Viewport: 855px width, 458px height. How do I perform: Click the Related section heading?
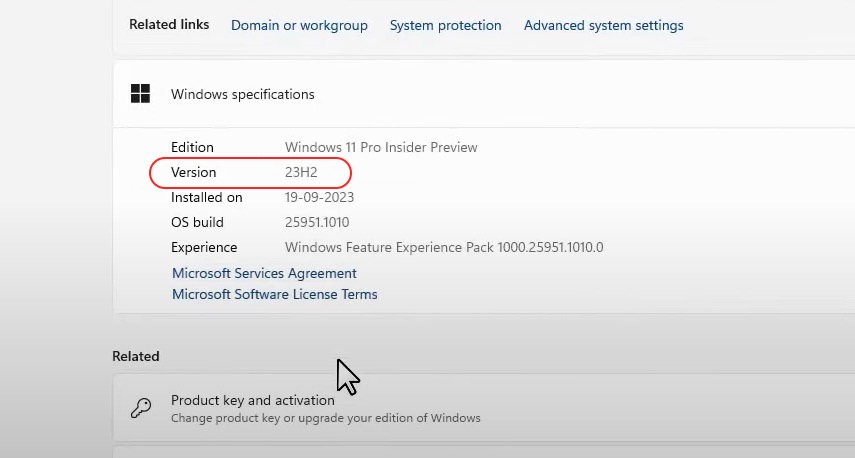pos(136,356)
